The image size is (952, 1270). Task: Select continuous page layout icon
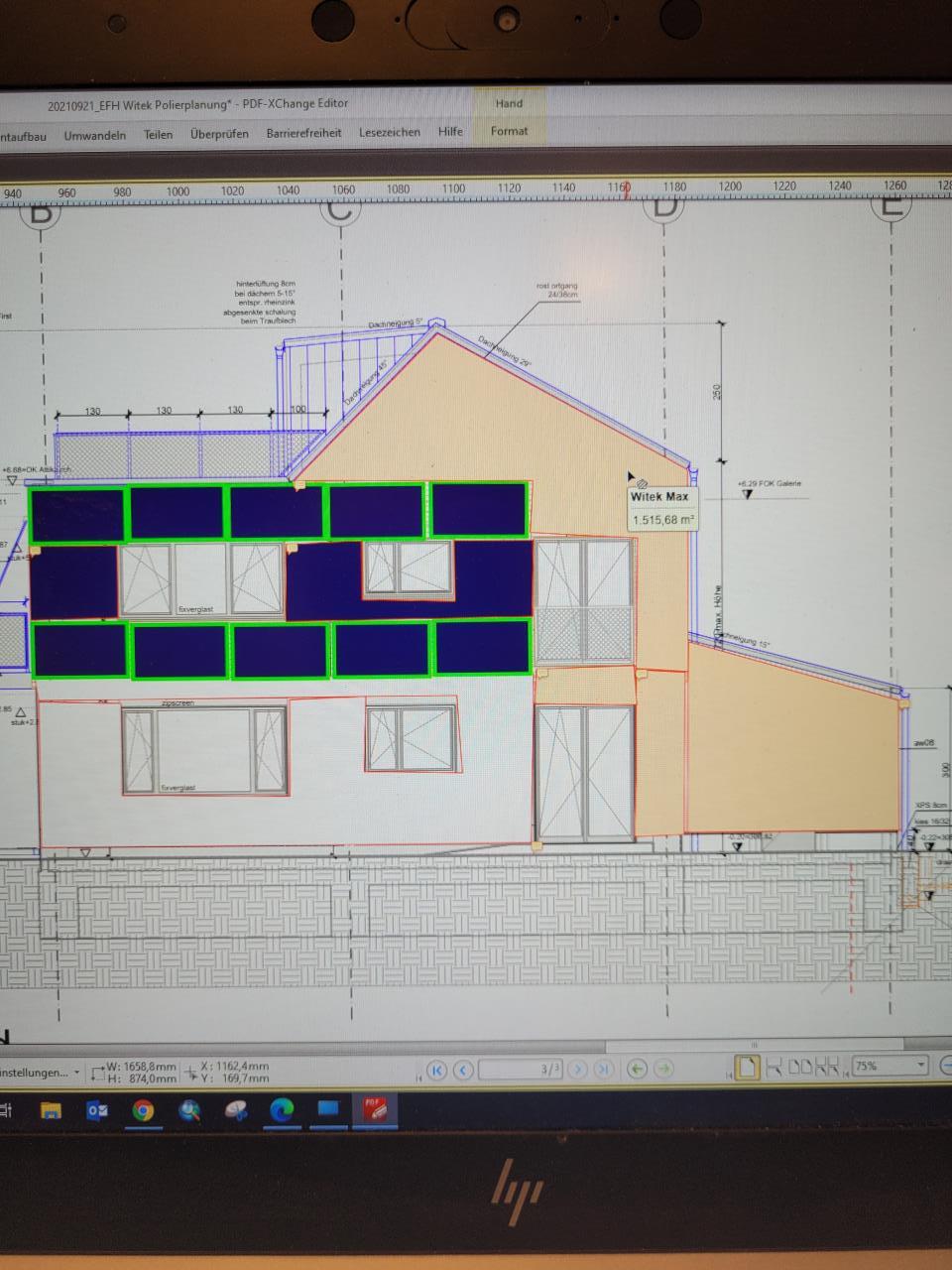click(774, 1068)
